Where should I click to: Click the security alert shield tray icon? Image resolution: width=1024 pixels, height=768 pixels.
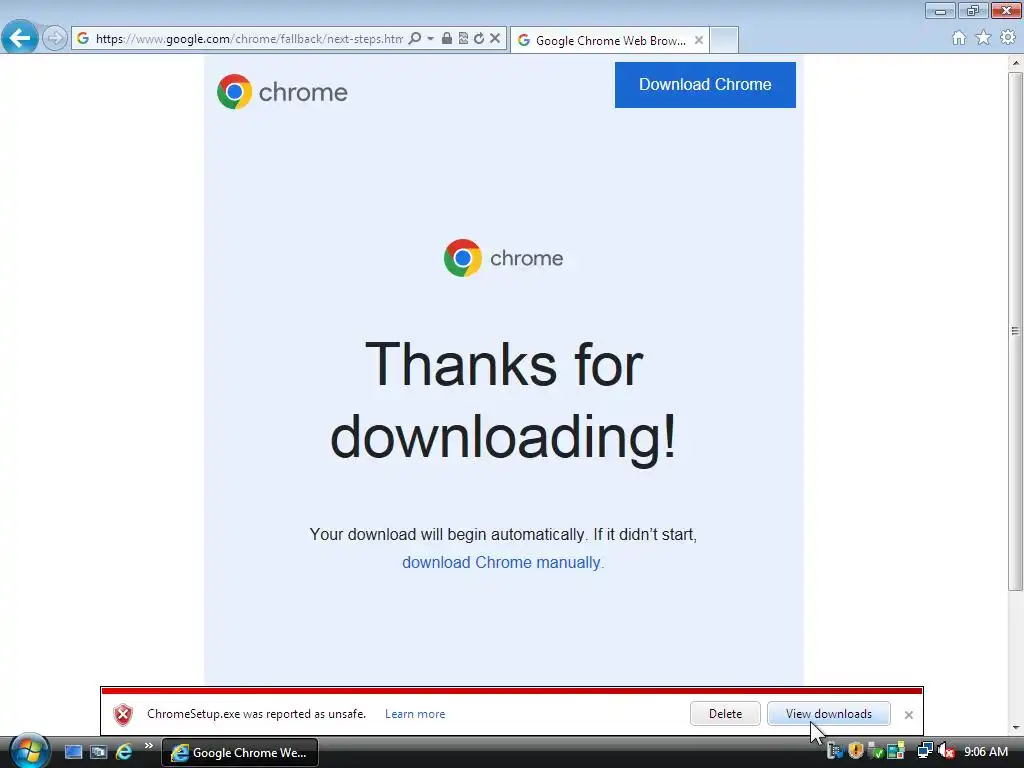(x=856, y=751)
